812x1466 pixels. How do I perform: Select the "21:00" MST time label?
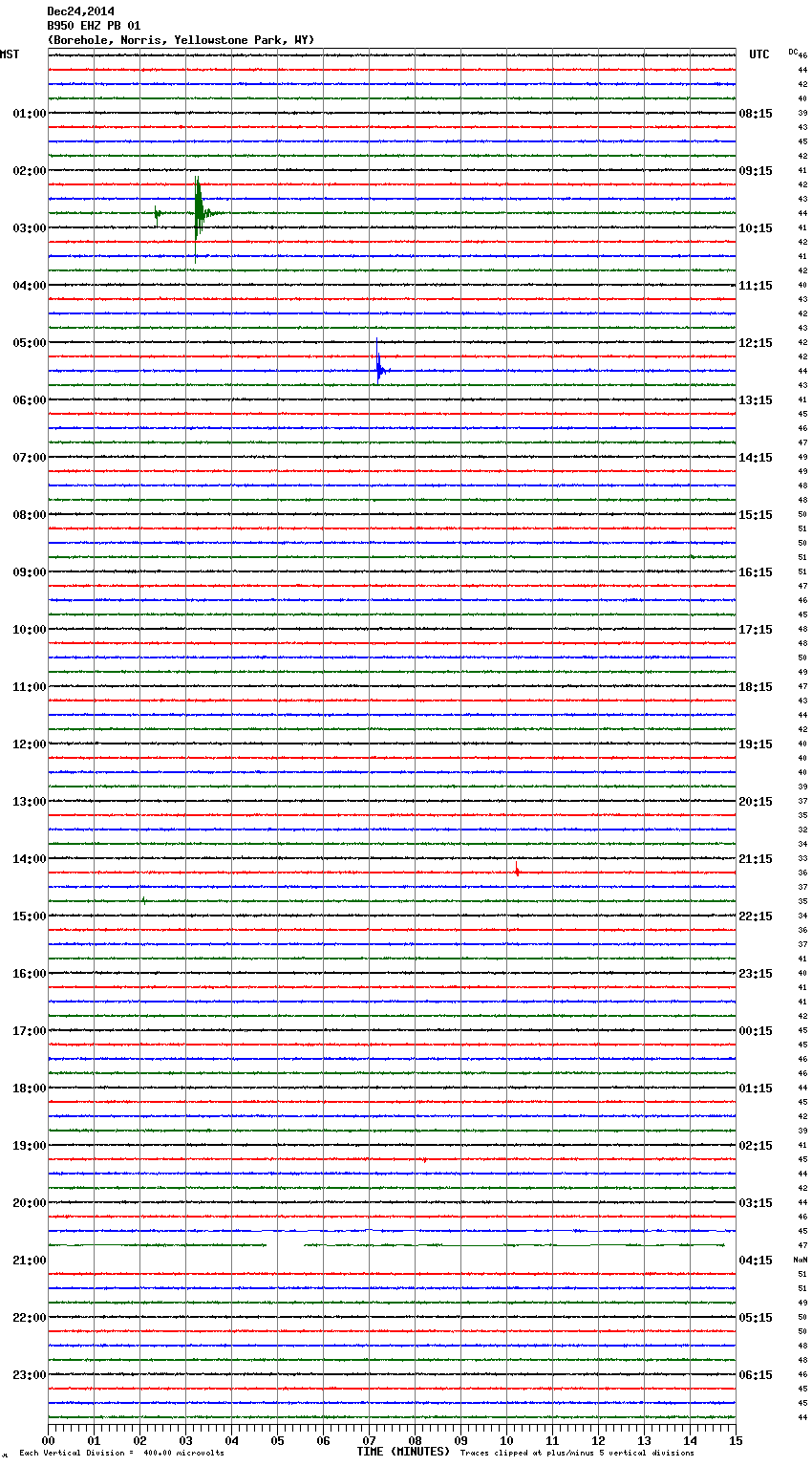click(30, 1261)
